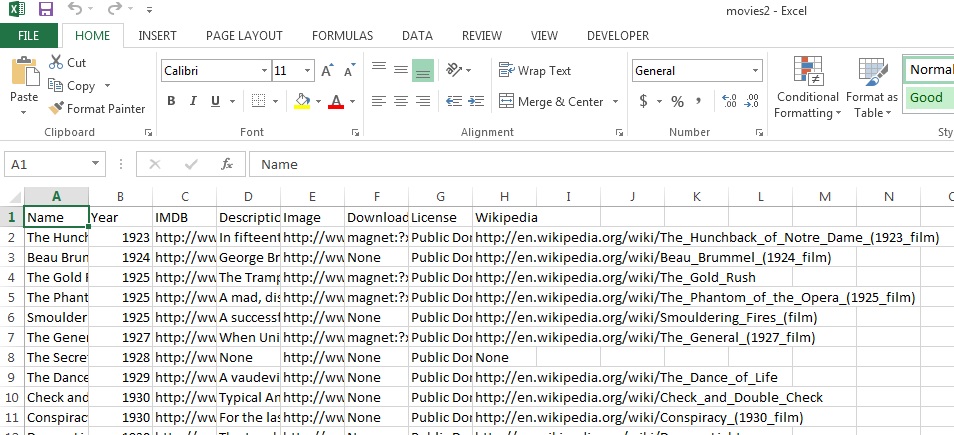The image size is (954, 435).
Task: Center text horizontally
Action: (x=400, y=101)
